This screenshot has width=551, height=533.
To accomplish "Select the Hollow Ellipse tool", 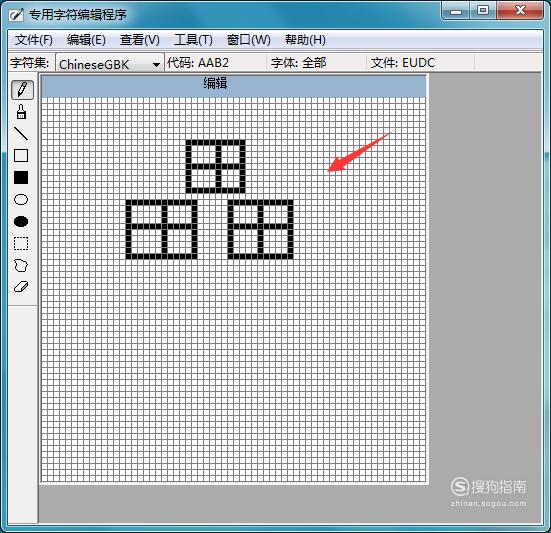I will [x=21, y=200].
